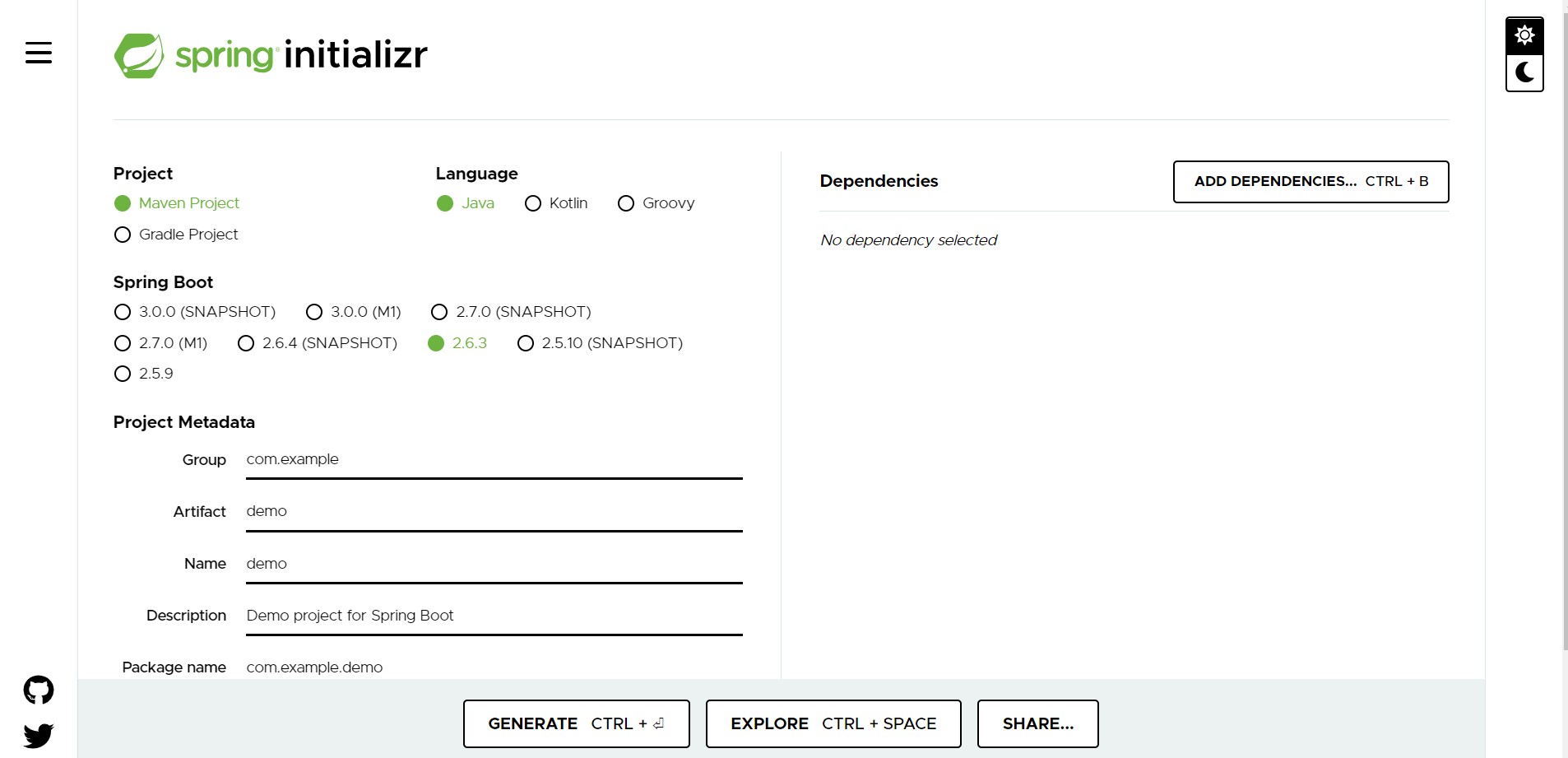Select Spring Boot 2.7.0 (M1)
This screenshot has width=1568, height=758.
pyautogui.click(x=160, y=343)
